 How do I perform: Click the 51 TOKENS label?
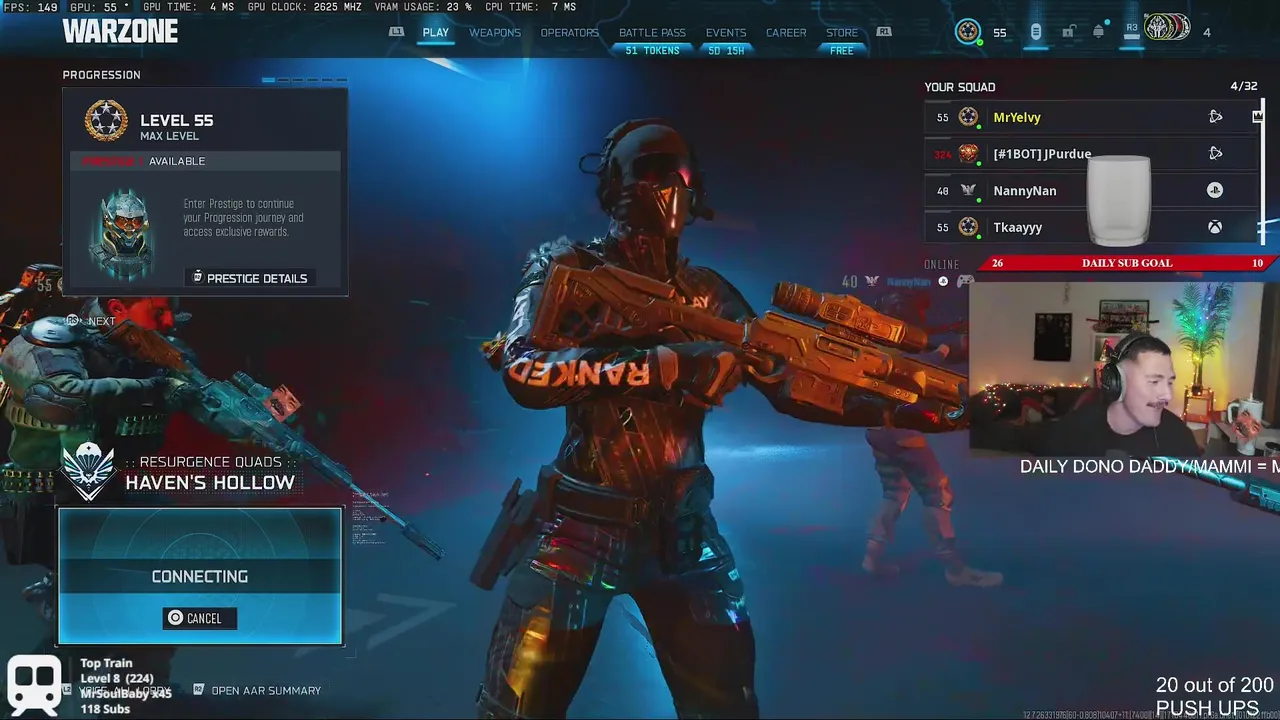(x=652, y=50)
